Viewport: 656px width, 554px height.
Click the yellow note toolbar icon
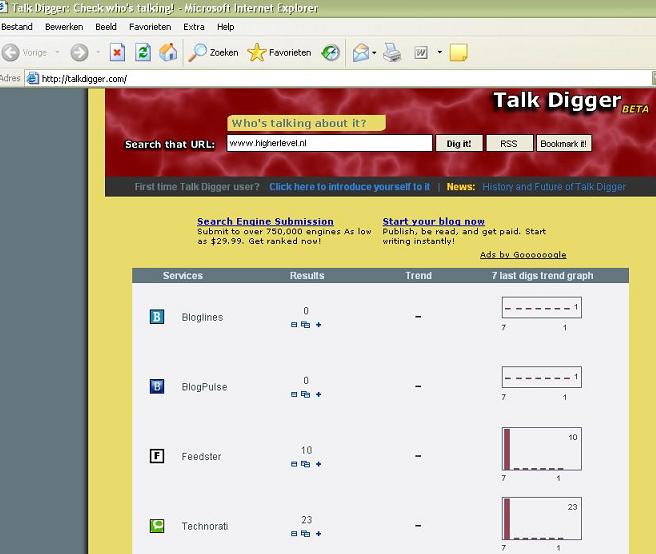(458, 53)
